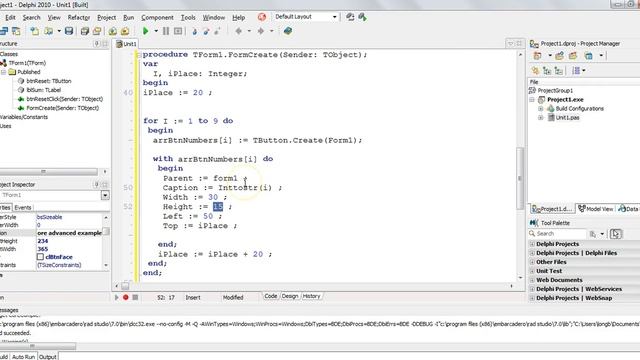Screen dimensions: 640x360
Task: Switch to the Model View tab
Action: (x=596, y=209)
